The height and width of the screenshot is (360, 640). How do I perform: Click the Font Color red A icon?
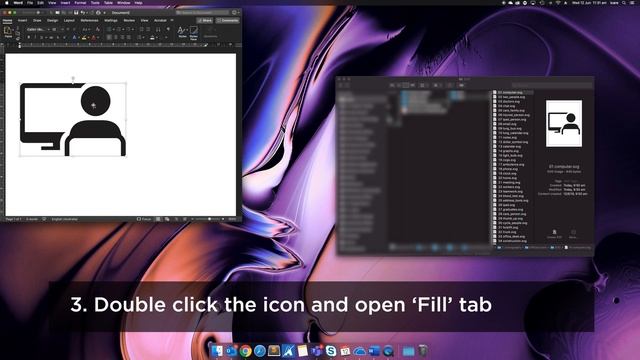(x=93, y=37)
